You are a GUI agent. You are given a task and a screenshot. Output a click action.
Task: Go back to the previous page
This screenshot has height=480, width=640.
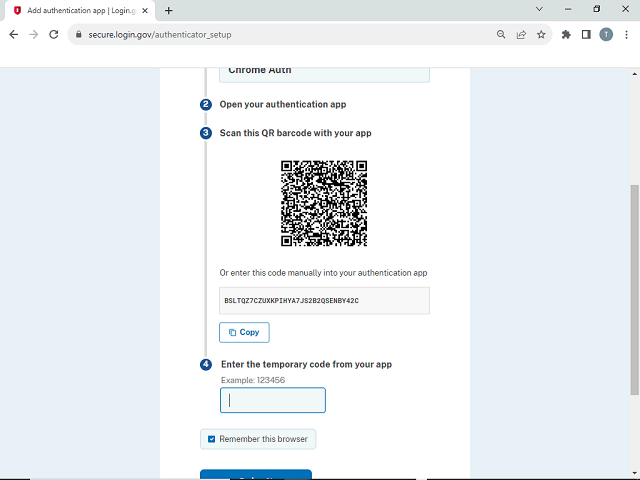point(13,35)
